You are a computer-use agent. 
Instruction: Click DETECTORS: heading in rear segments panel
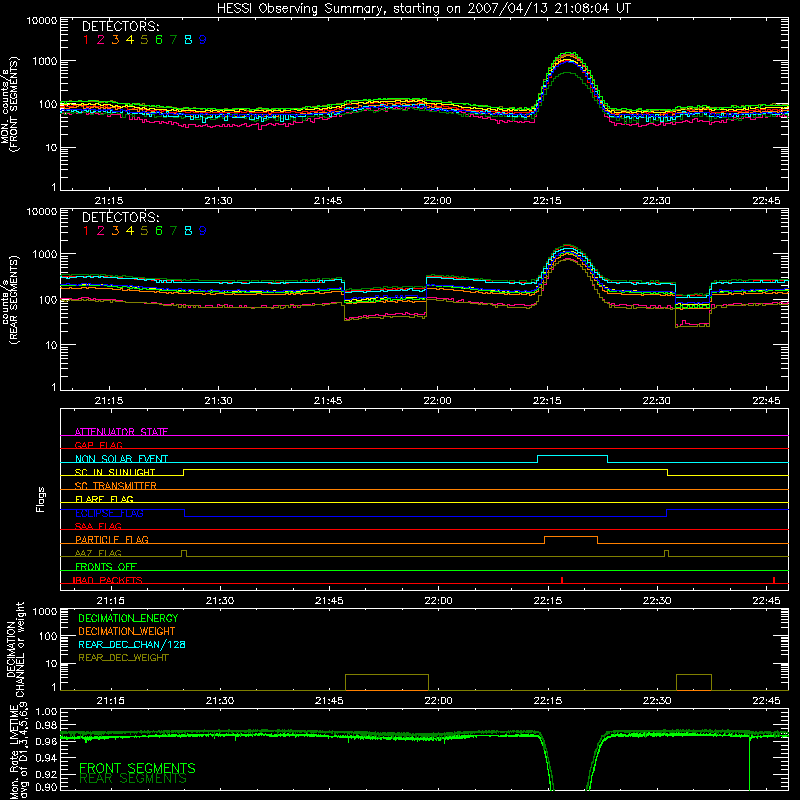[120, 217]
